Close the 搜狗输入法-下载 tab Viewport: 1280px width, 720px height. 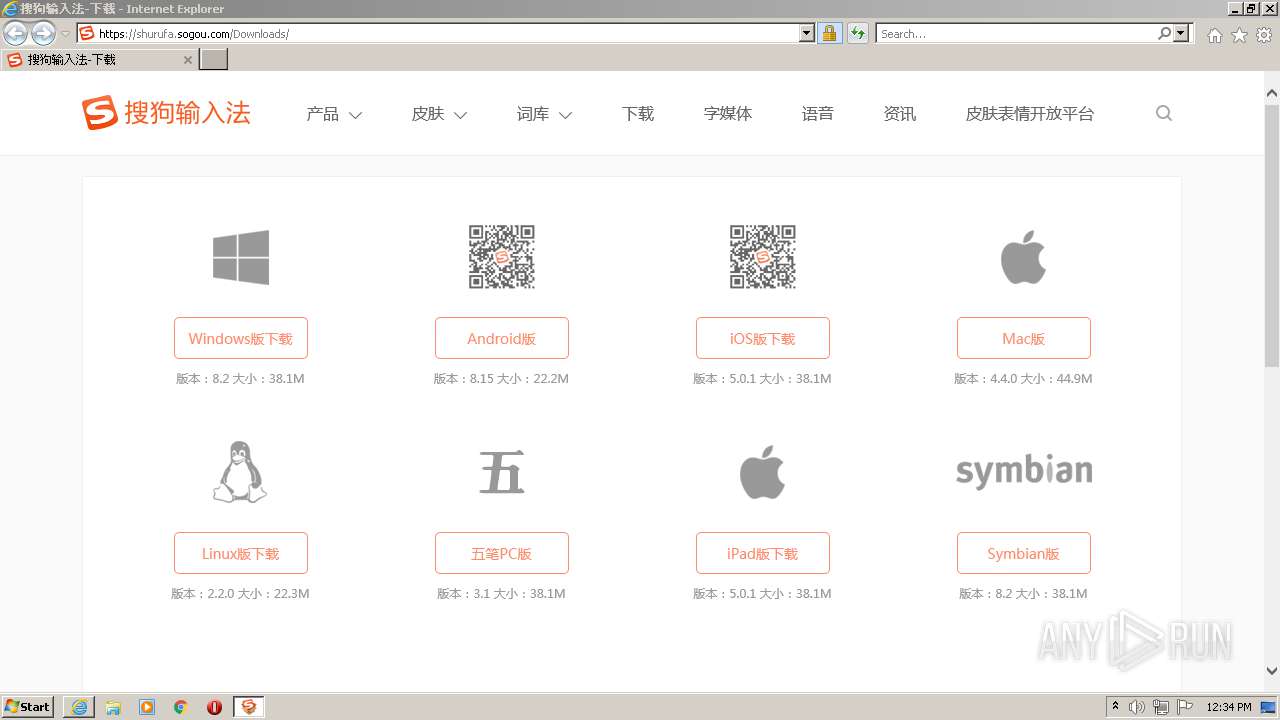[187, 60]
